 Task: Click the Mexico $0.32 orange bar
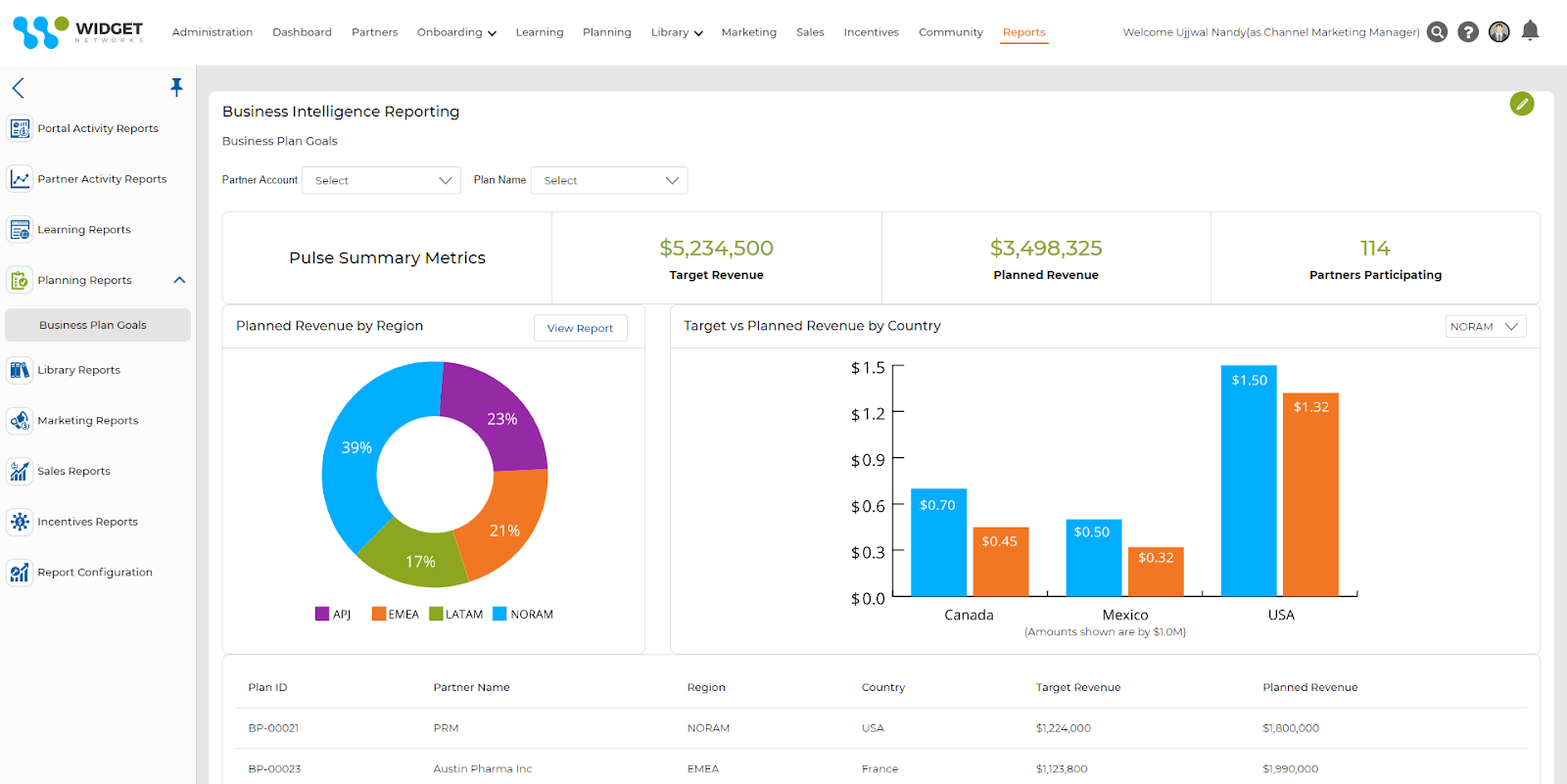1156,572
